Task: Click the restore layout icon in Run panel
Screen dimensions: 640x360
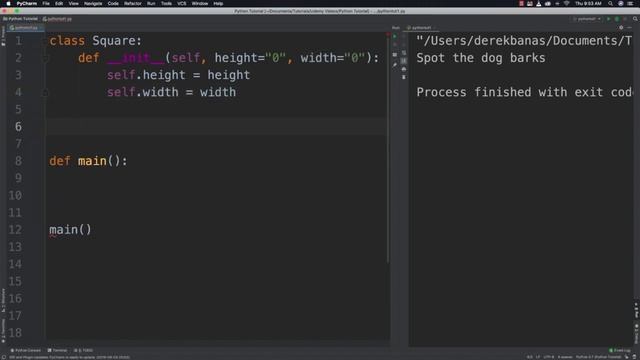Action: pyautogui.click(x=395, y=55)
